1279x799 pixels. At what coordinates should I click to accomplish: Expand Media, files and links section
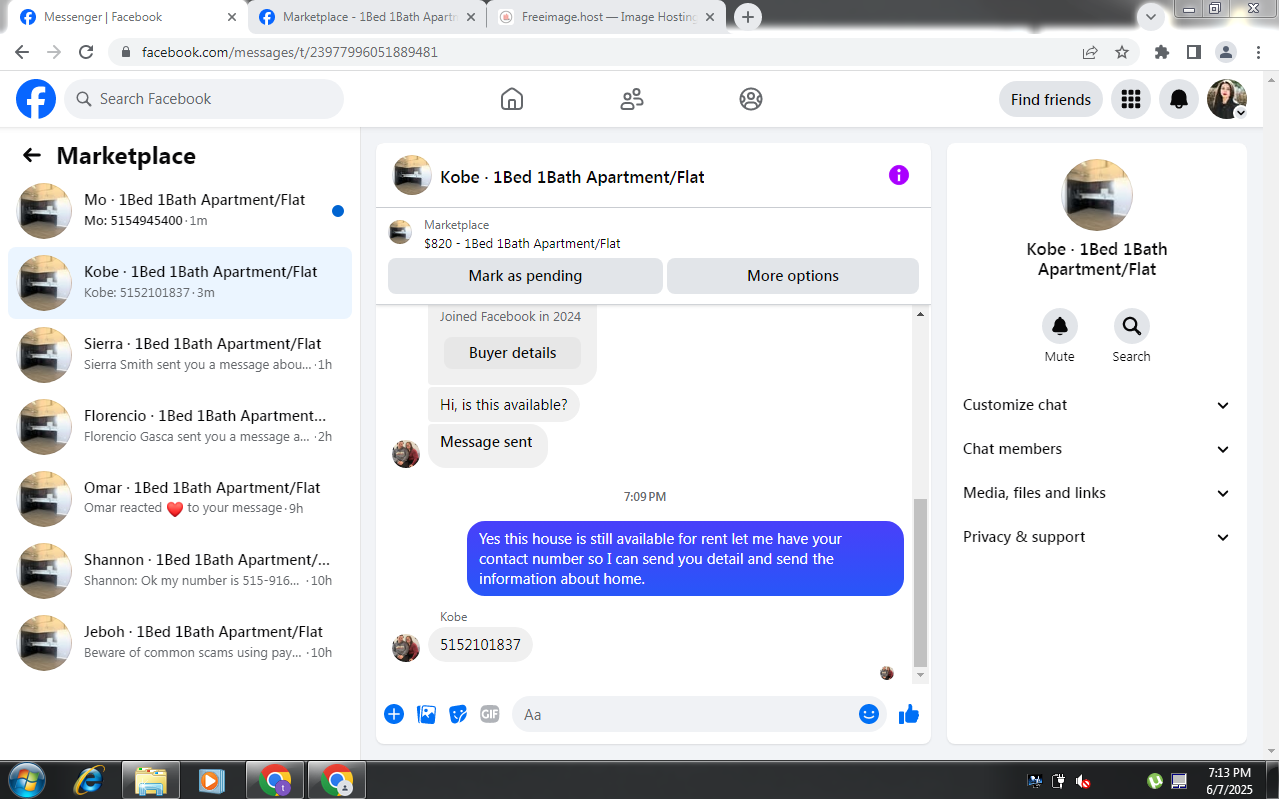(x=1096, y=493)
